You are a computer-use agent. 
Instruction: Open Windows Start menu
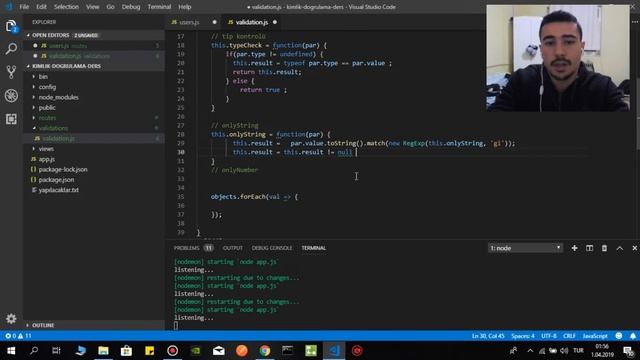[11, 351]
